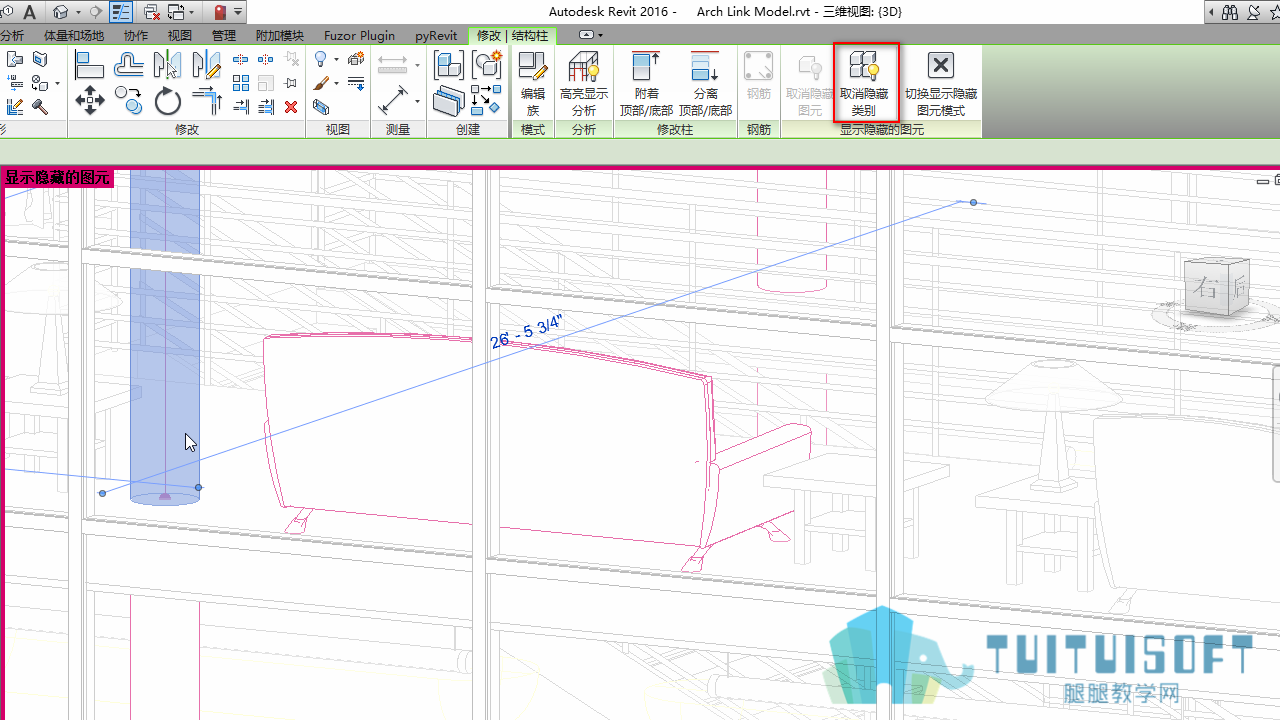Open the pyRevit ribbon tab

tap(436, 35)
